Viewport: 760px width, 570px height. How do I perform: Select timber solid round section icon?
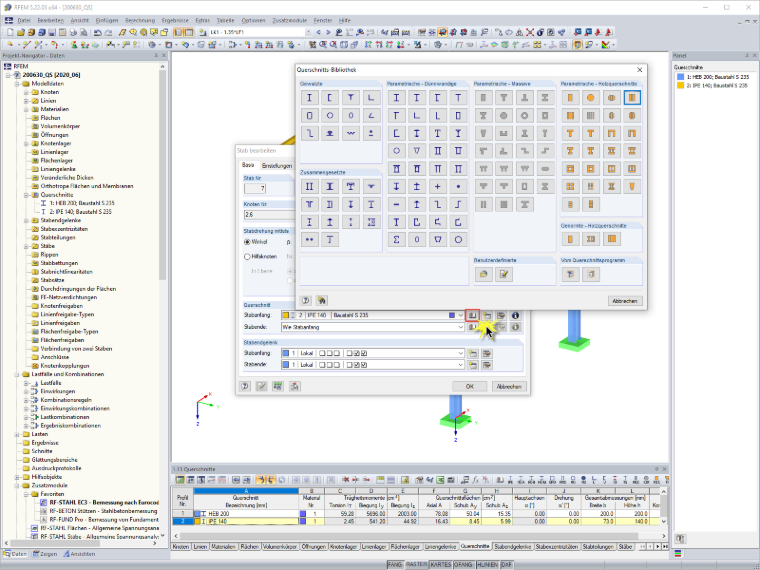(591, 98)
